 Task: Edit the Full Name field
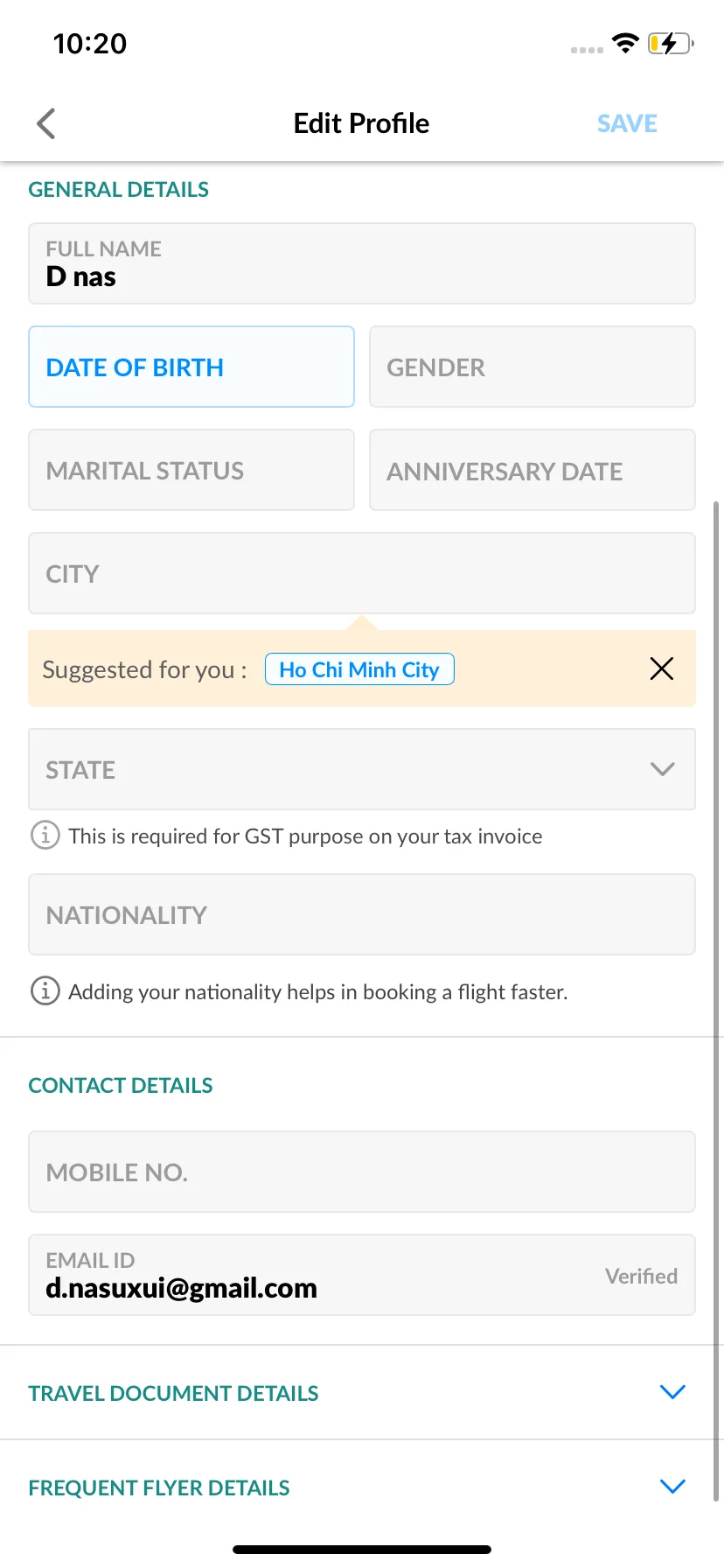(362, 263)
